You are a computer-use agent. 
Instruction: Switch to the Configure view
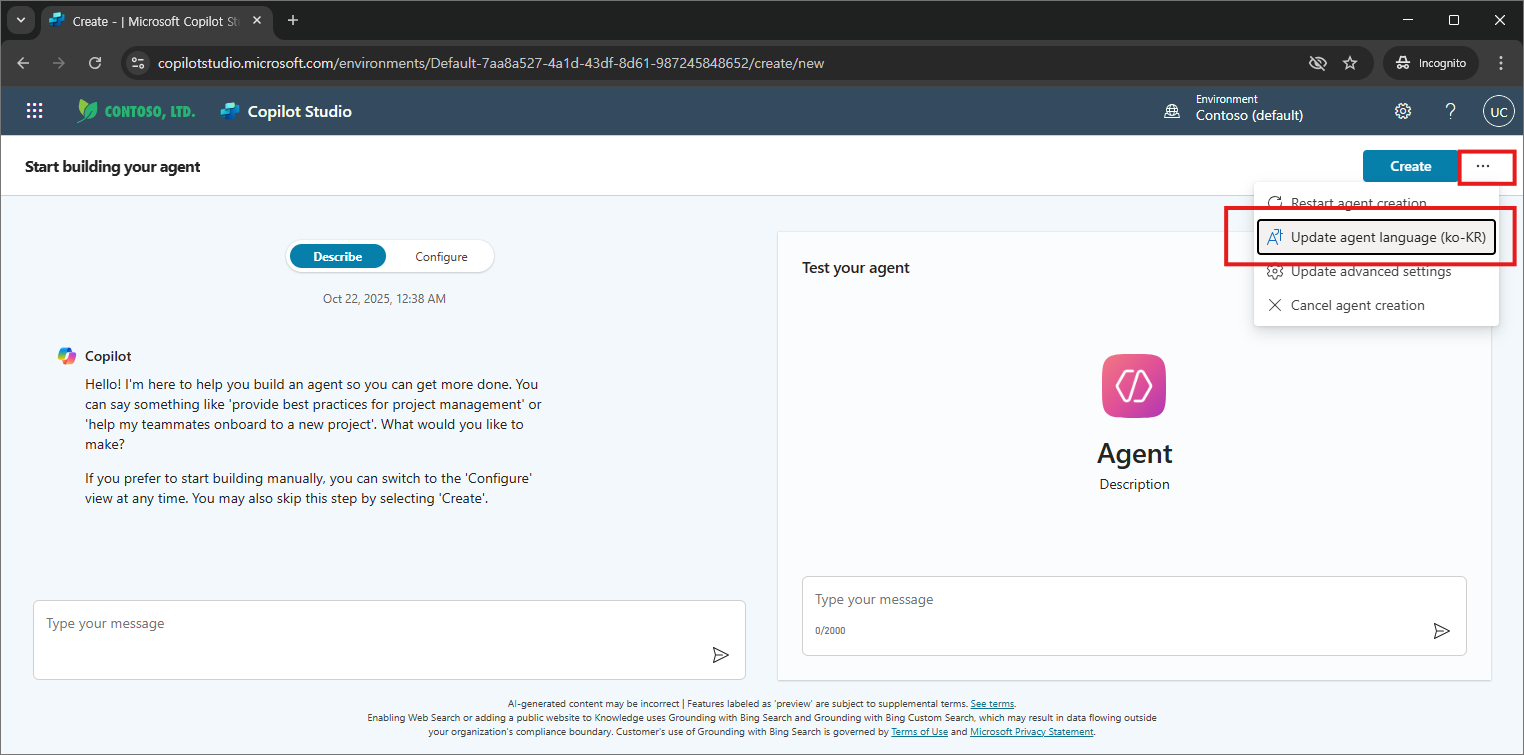point(441,257)
